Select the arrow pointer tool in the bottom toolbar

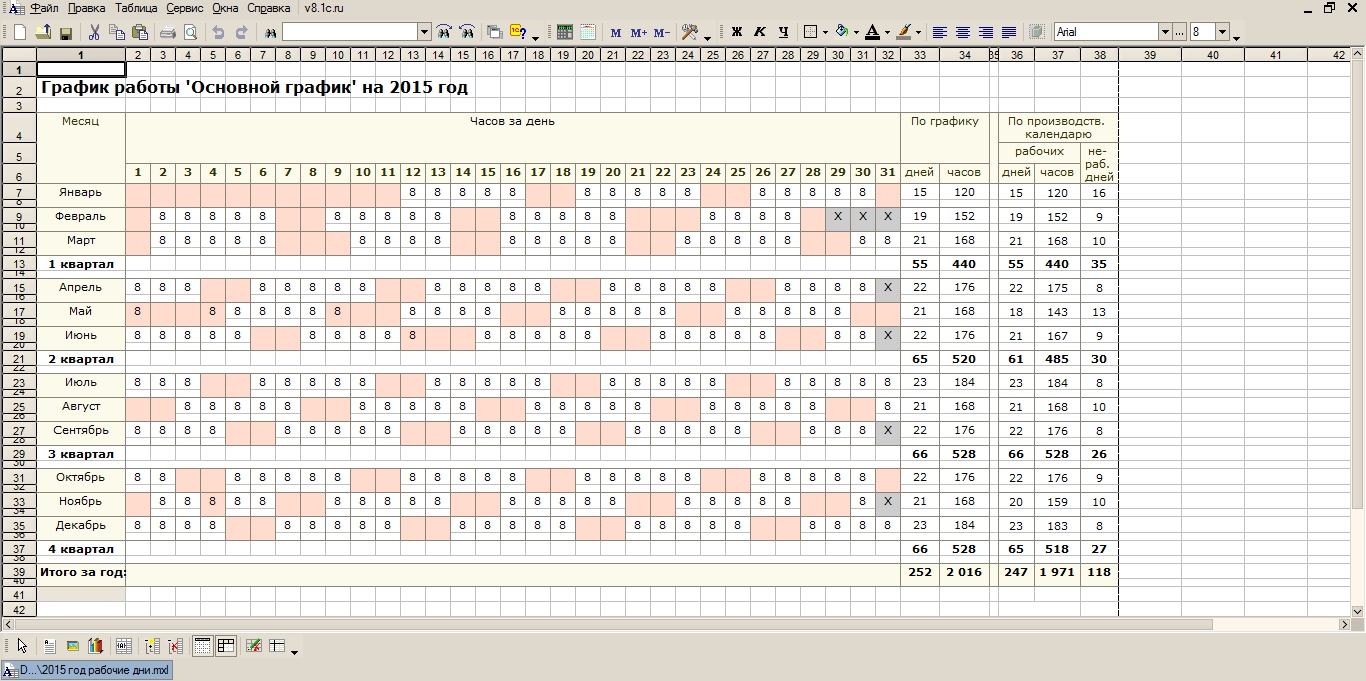[x=22, y=646]
